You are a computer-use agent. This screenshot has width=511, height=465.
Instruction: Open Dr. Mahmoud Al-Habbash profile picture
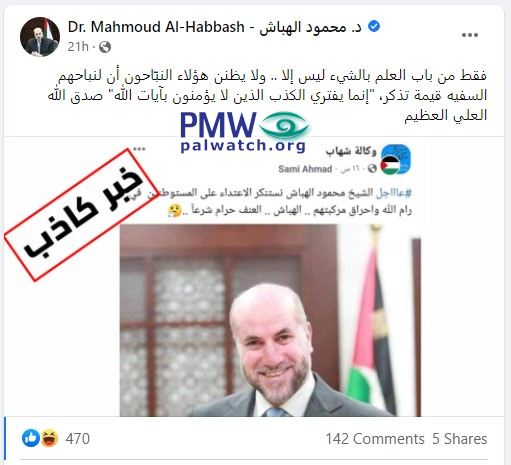click(40, 36)
